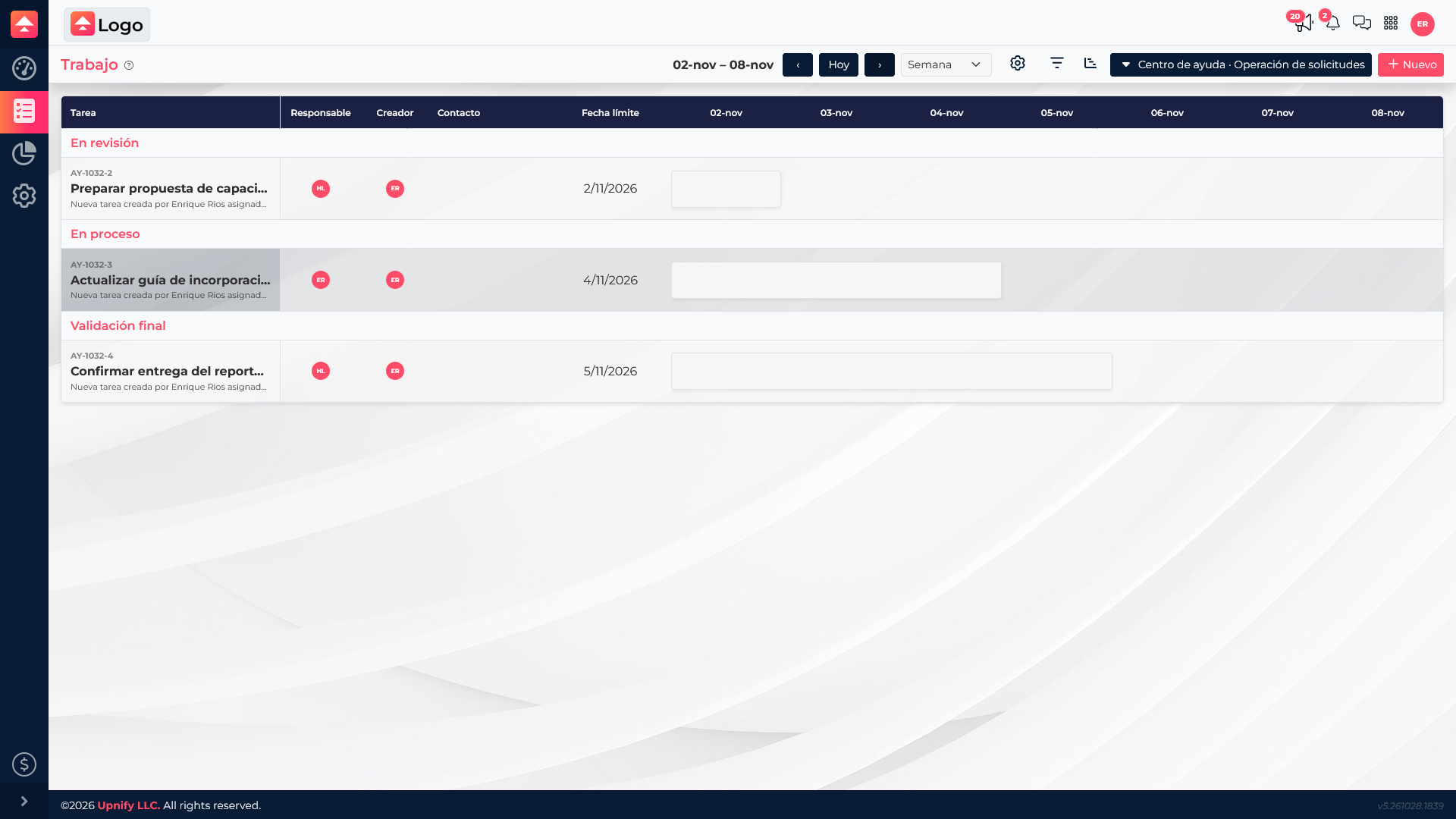This screenshot has height=819, width=1456.
Task: Click the ER responsable avatar for AY-1032-3
Action: coord(321,280)
